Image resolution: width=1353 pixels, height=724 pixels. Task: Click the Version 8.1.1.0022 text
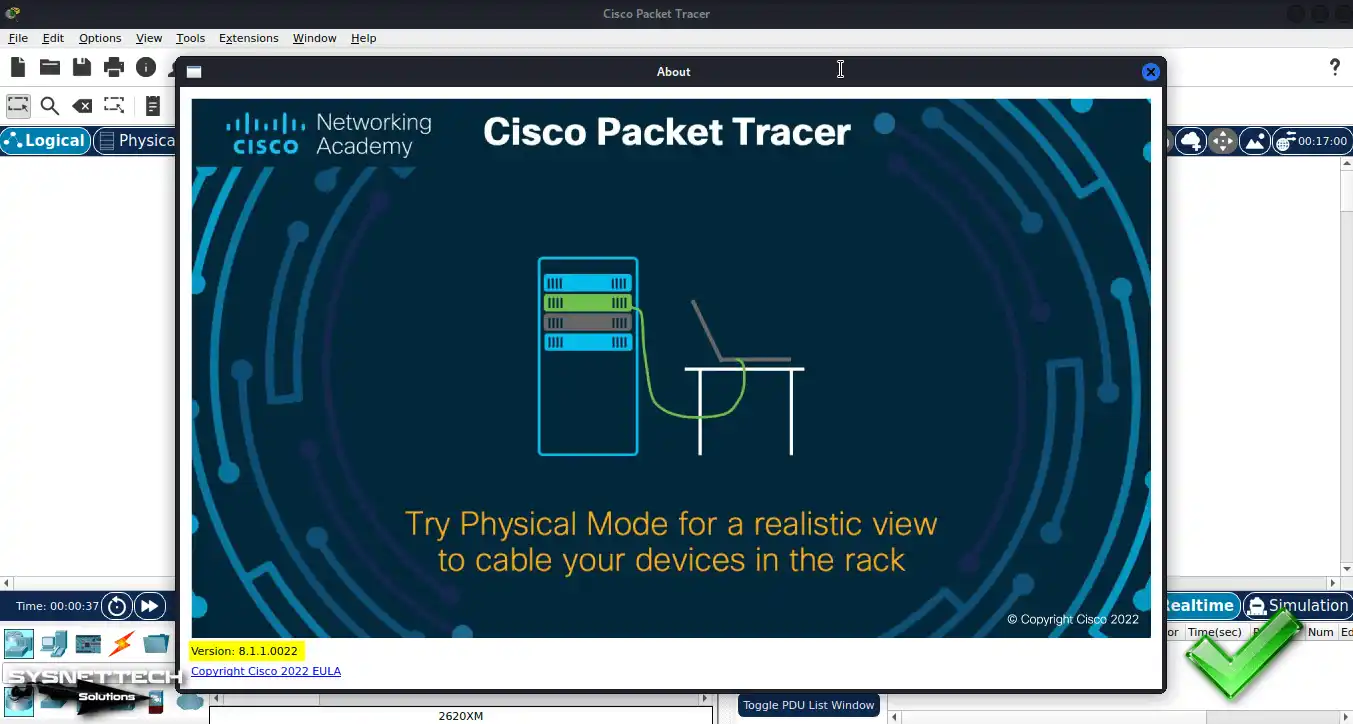coord(244,651)
